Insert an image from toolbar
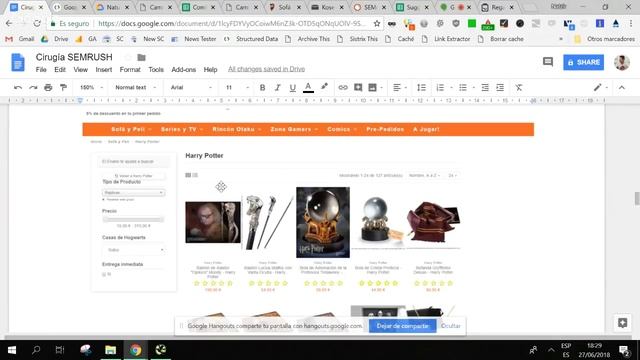 (x=373, y=87)
